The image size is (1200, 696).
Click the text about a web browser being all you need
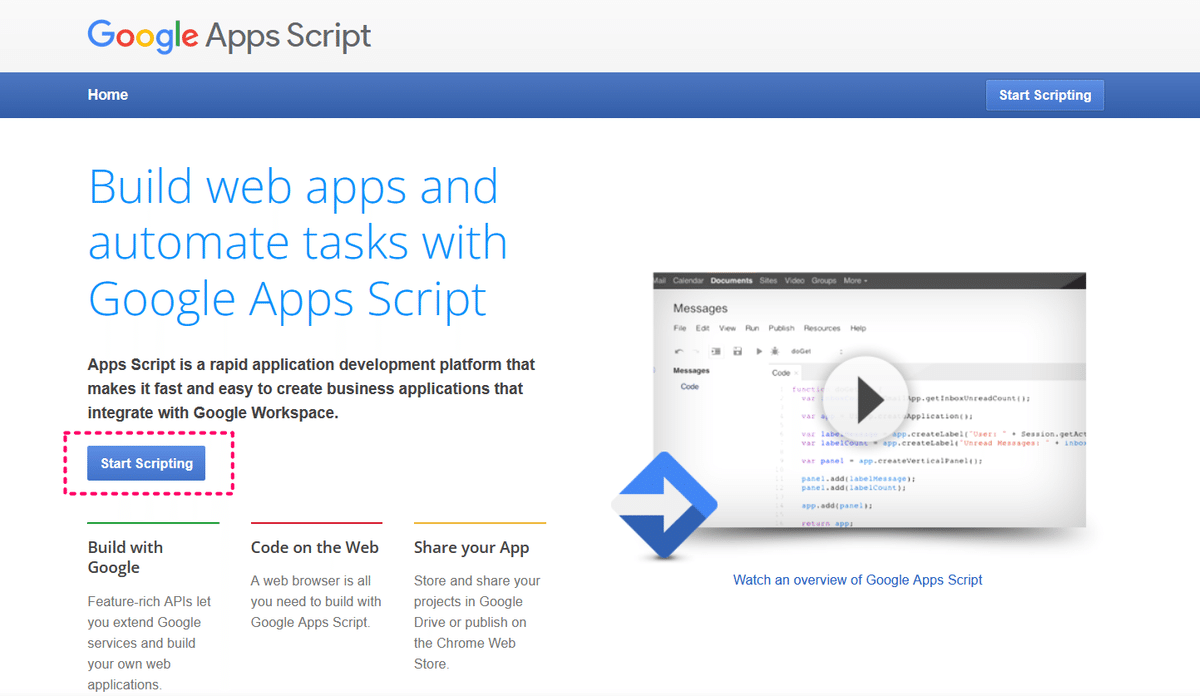pos(316,601)
